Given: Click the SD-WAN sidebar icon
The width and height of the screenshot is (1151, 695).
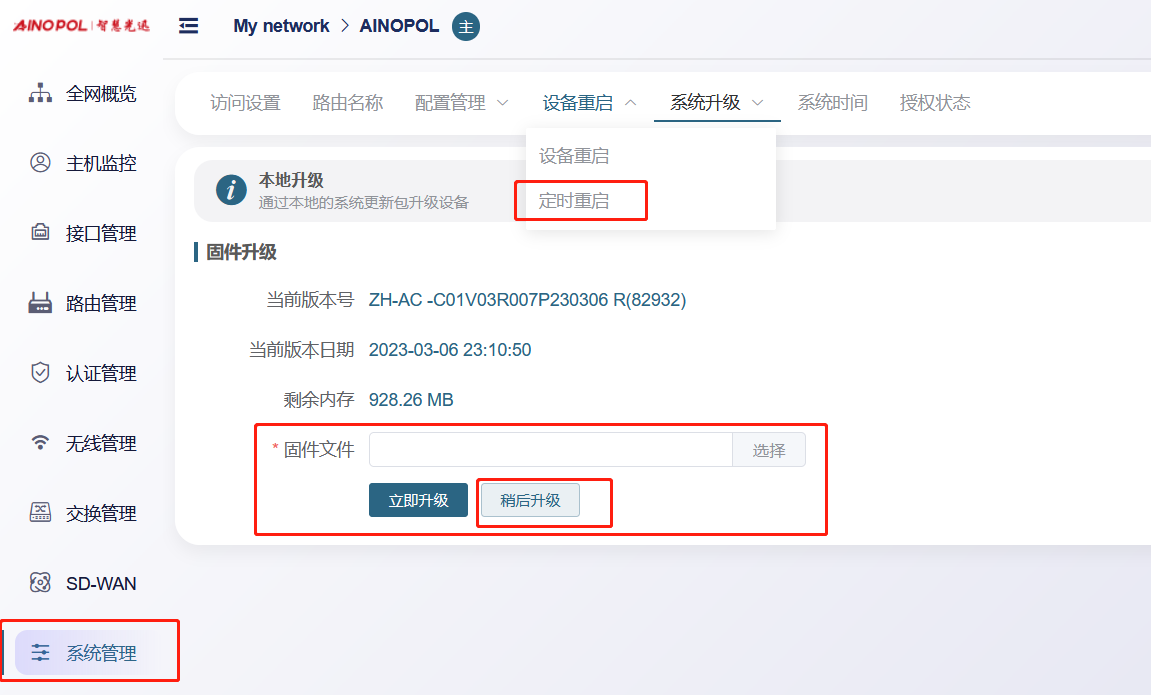Looking at the screenshot, I should pyautogui.click(x=40, y=583).
